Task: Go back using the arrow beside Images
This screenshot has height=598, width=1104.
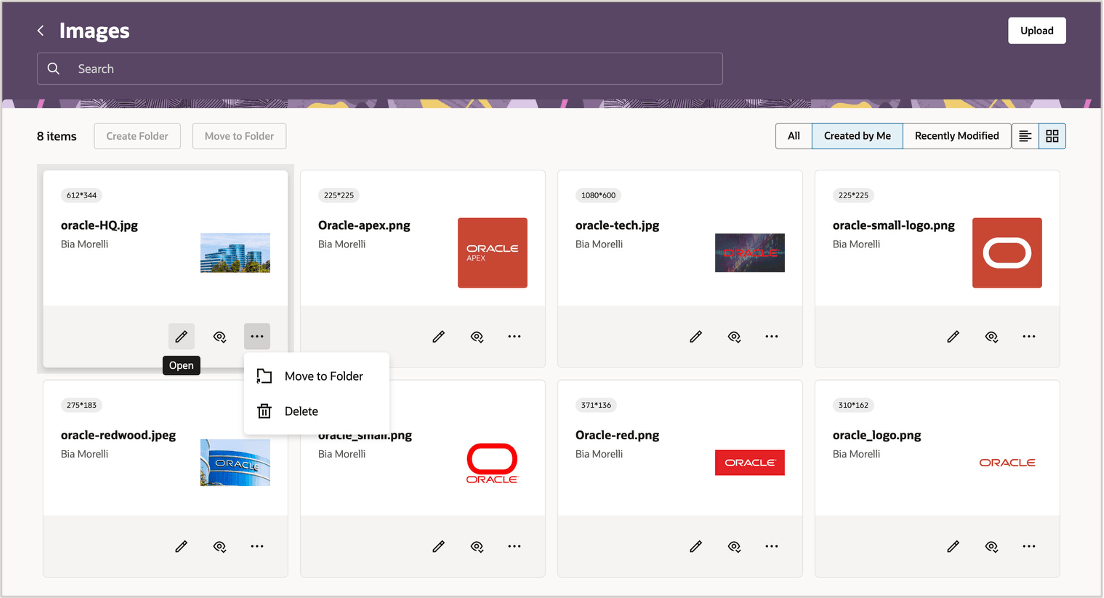Action: [41, 30]
